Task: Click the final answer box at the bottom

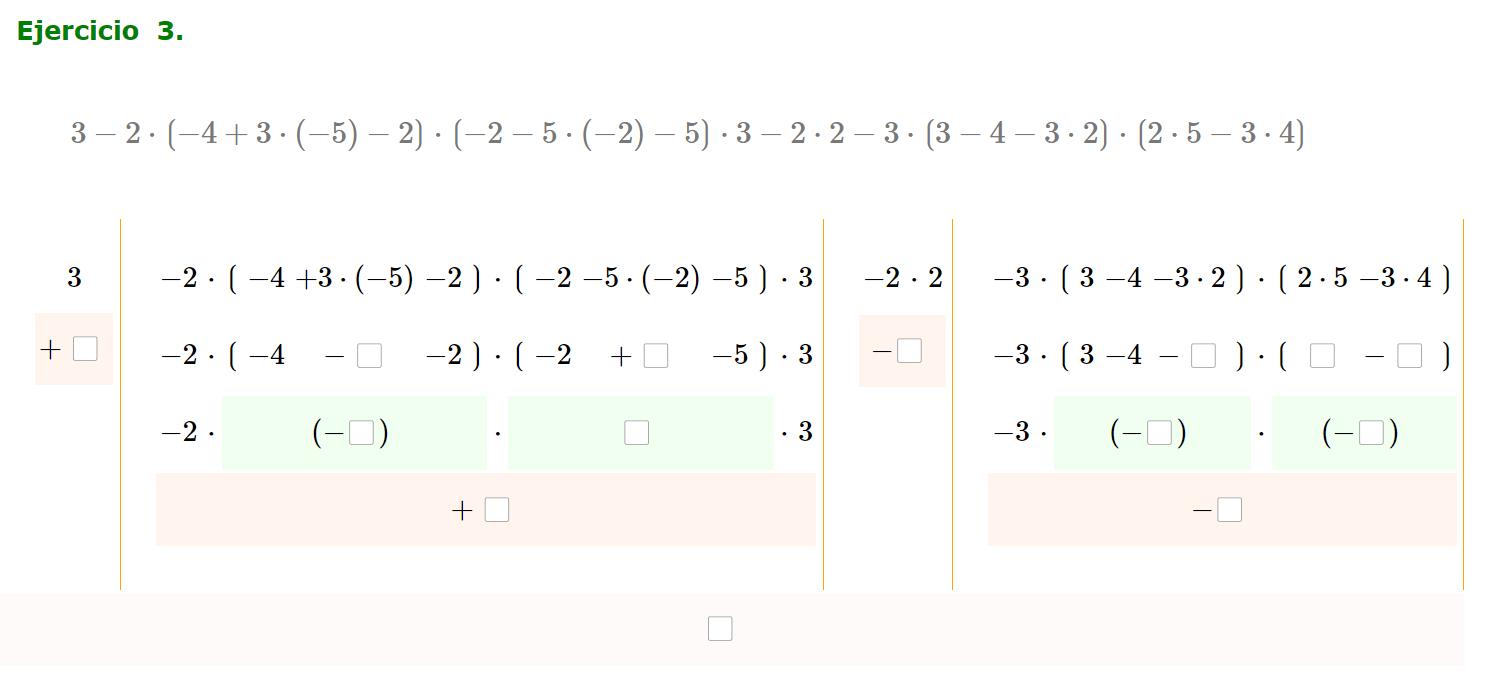Action: (720, 629)
